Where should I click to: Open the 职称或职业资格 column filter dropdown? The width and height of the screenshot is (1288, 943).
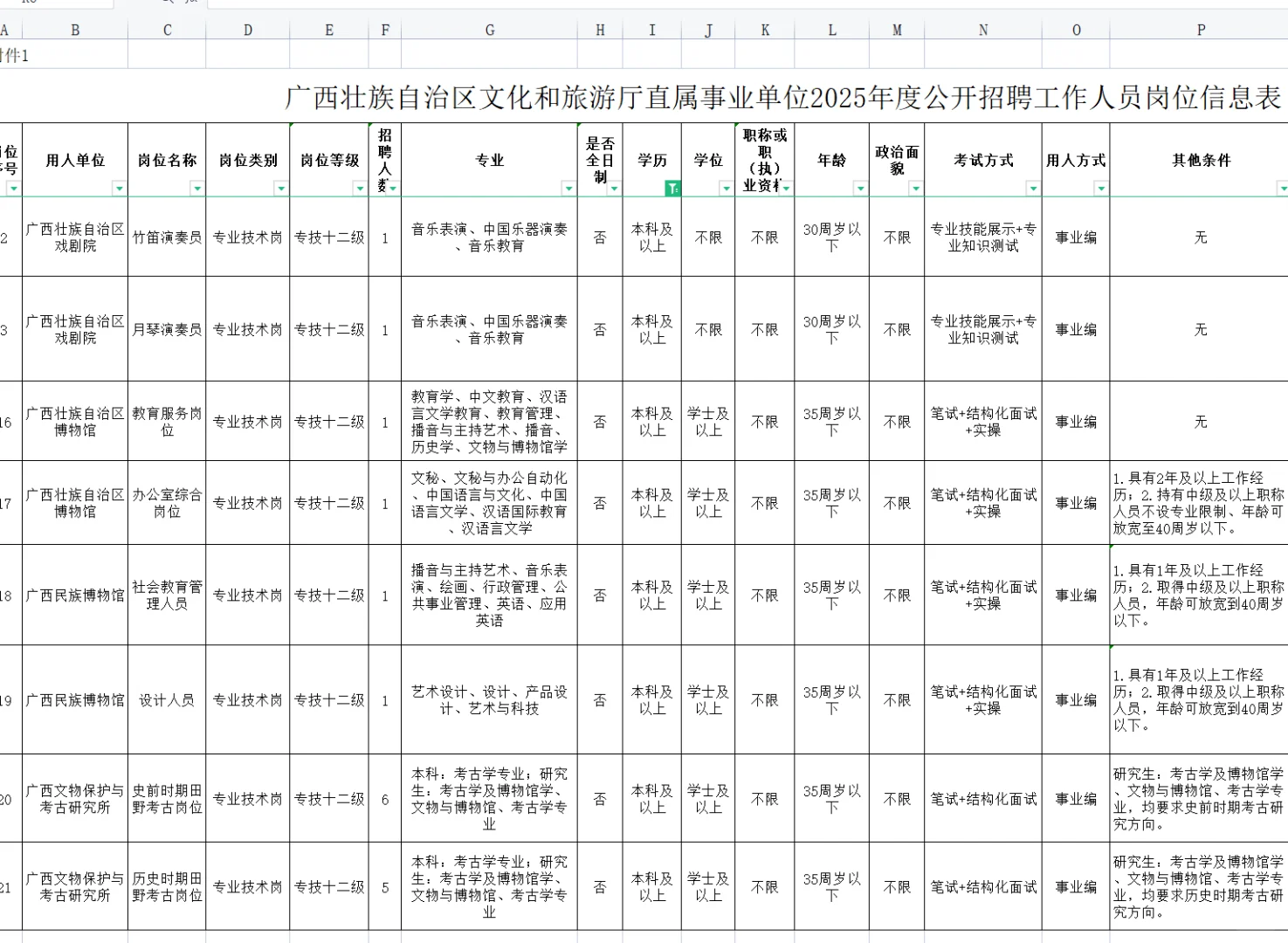click(x=786, y=189)
